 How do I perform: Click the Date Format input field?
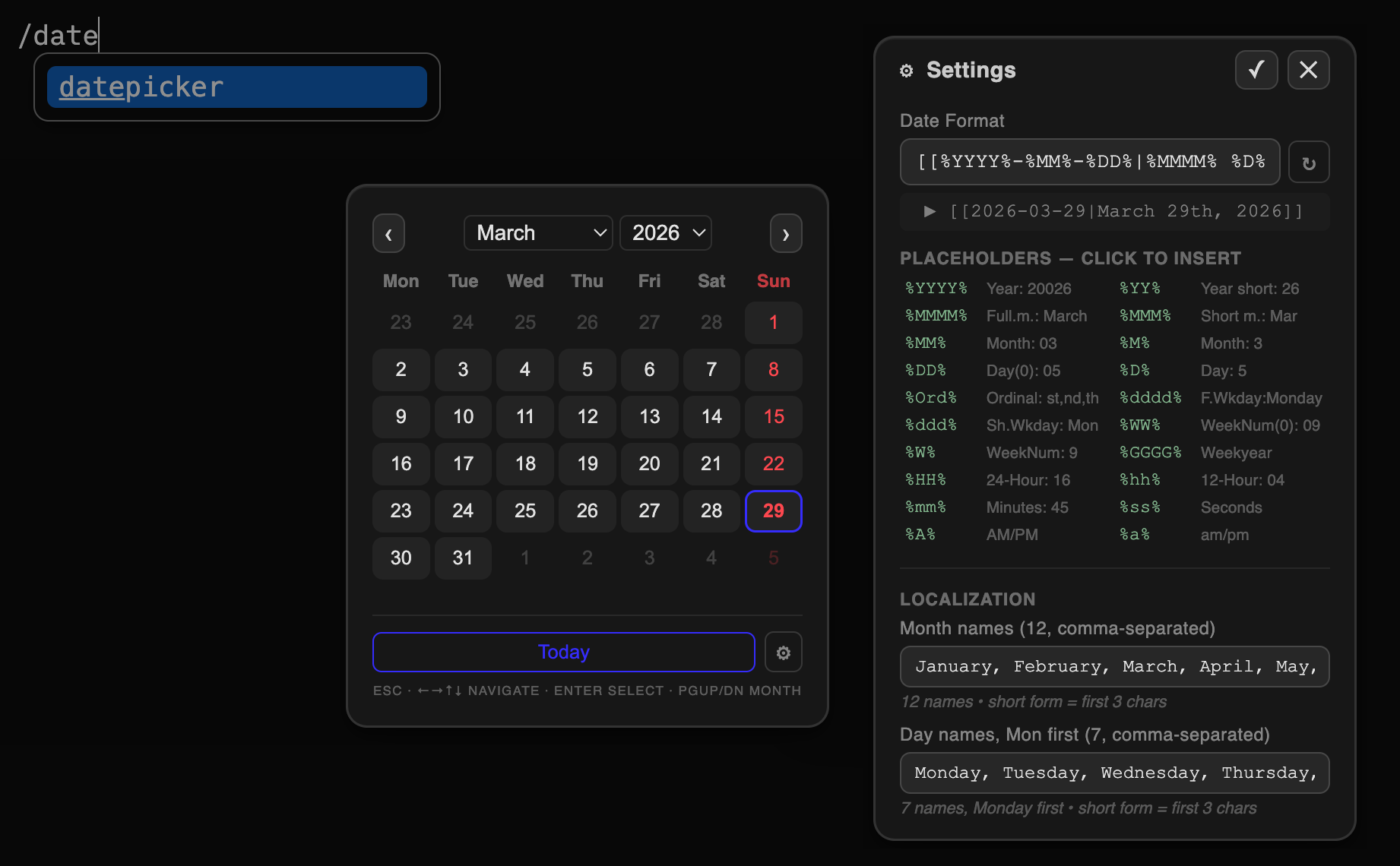pyautogui.click(x=1089, y=162)
